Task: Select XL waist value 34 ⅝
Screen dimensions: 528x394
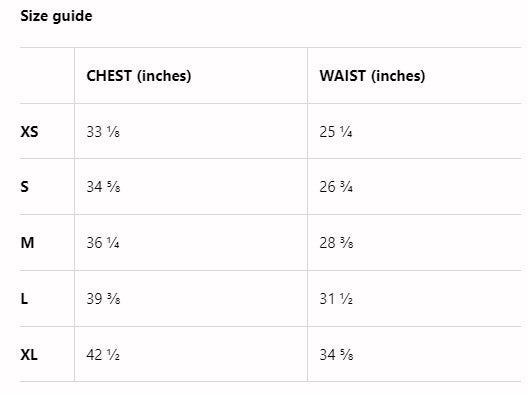Action: pos(336,355)
